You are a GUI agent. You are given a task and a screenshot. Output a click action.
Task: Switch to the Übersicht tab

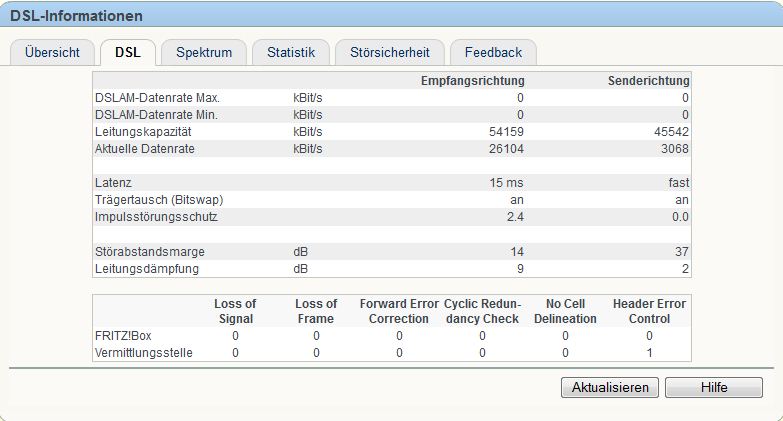click(51, 52)
